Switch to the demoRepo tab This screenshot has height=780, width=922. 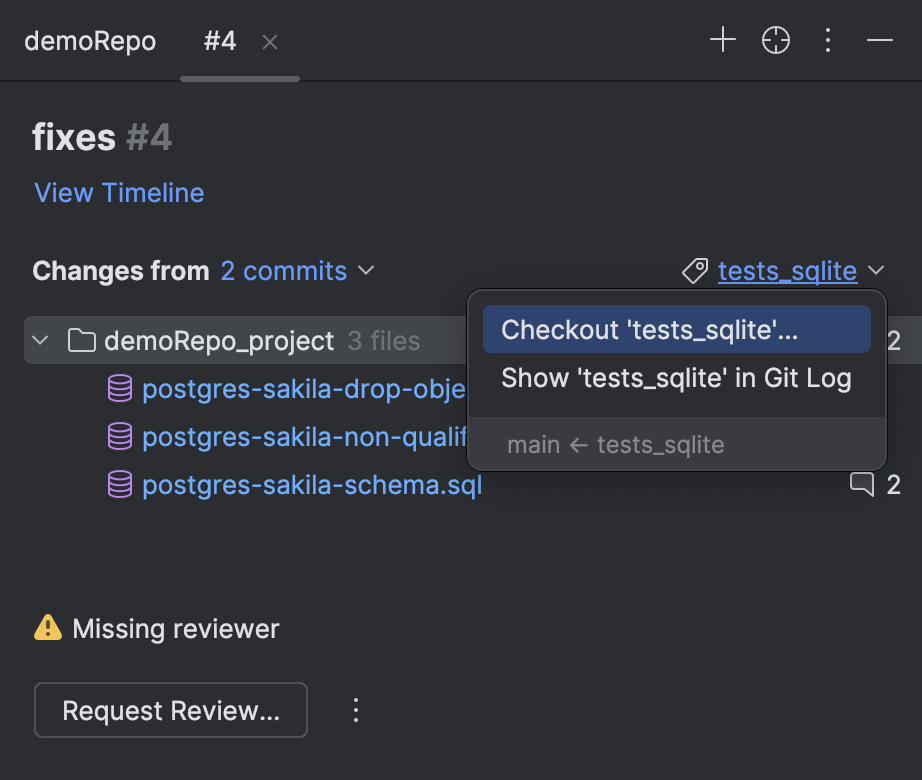(90, 41)
